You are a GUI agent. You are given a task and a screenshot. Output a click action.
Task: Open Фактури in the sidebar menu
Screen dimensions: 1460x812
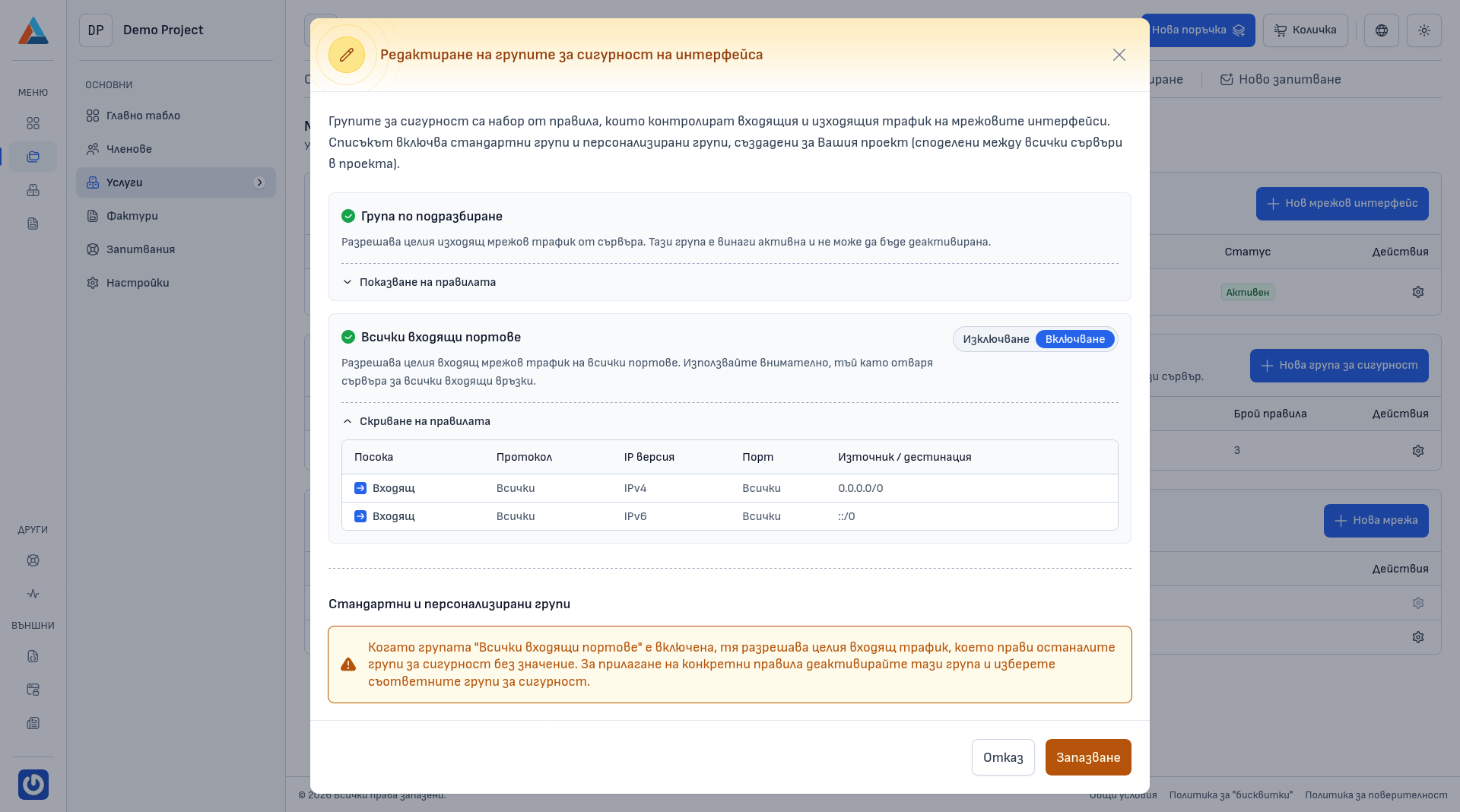(132, 216)
